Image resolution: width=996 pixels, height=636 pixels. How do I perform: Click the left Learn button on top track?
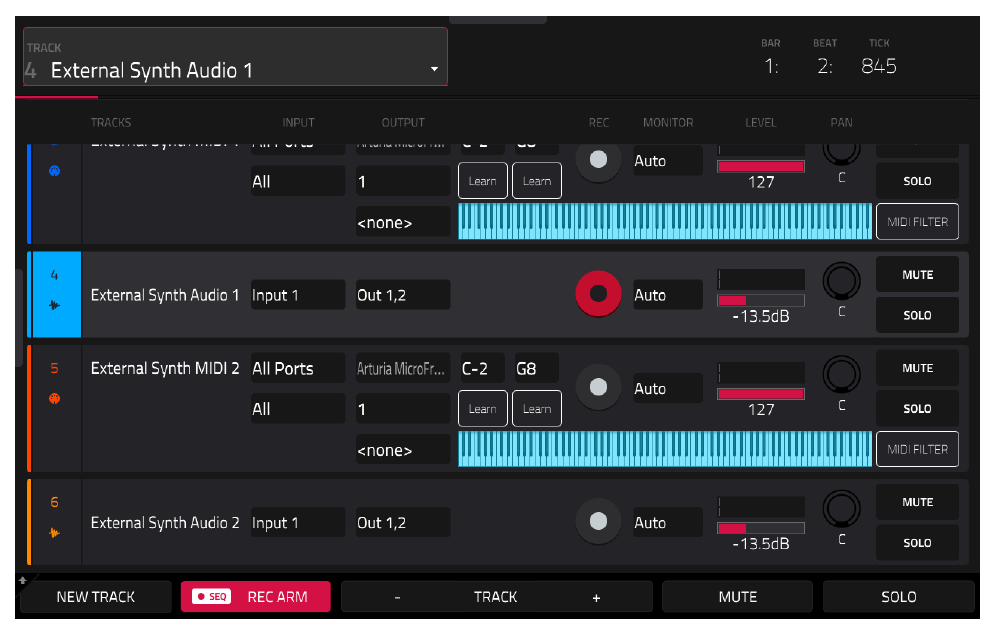pyautogui.click(x=483, y=181)
